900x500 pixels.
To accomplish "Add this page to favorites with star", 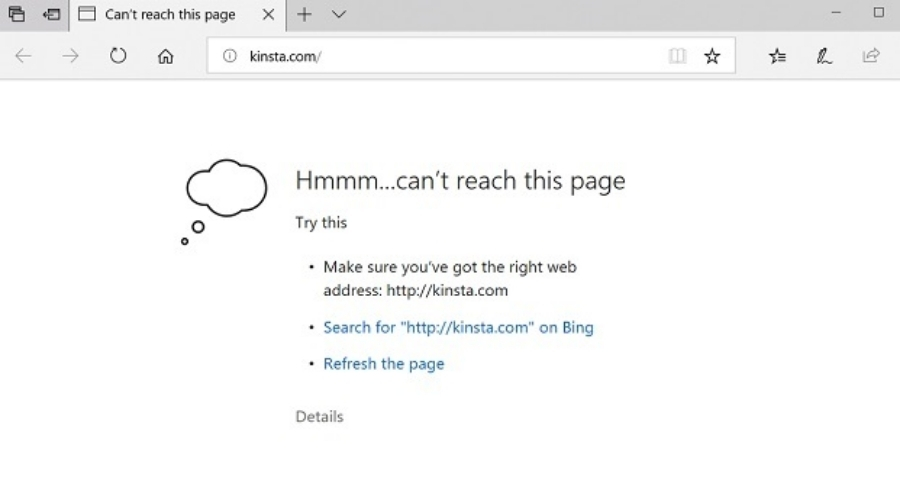I will tap(712, 56).
